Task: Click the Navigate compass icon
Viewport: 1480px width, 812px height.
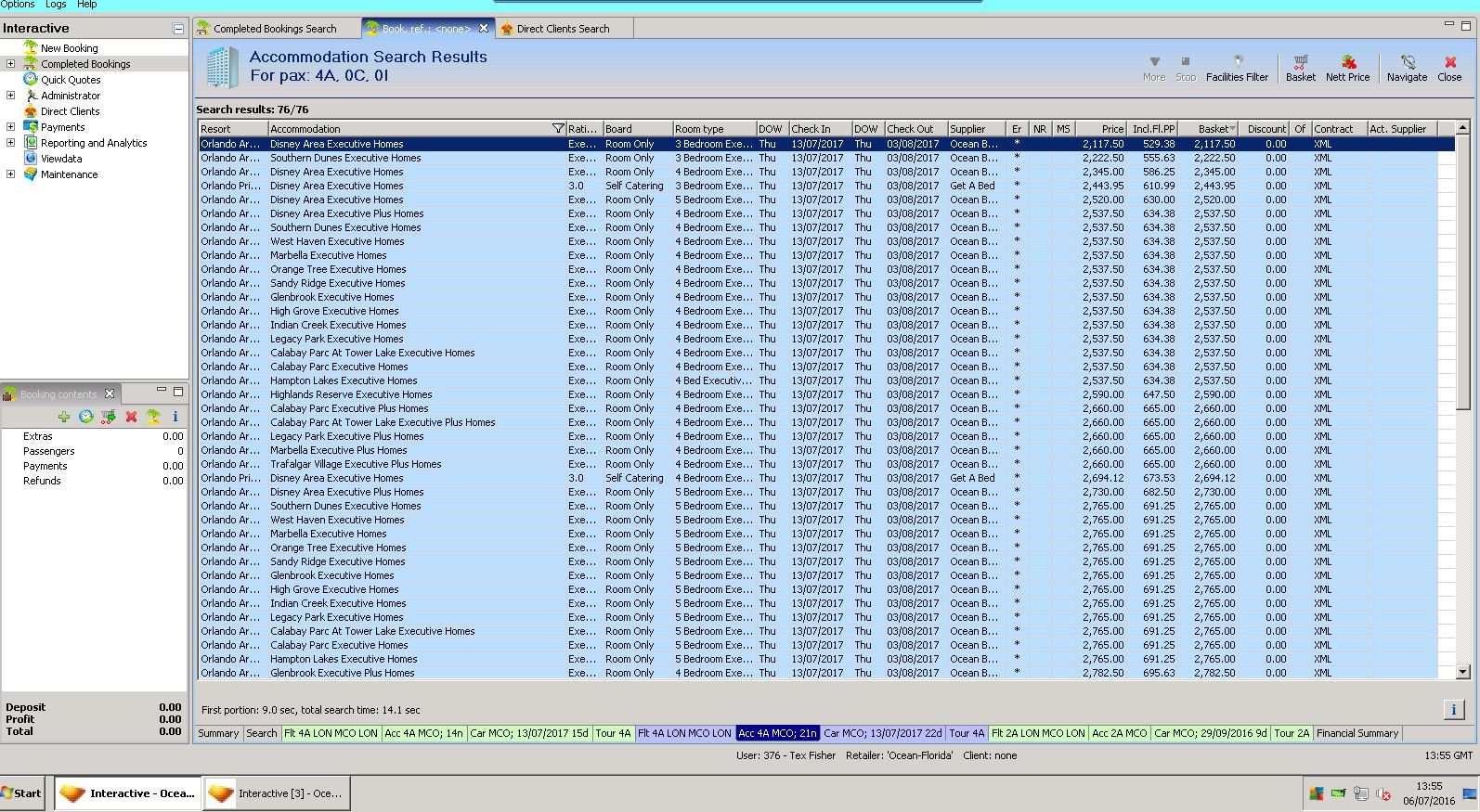Action: tap(1407, 69)
